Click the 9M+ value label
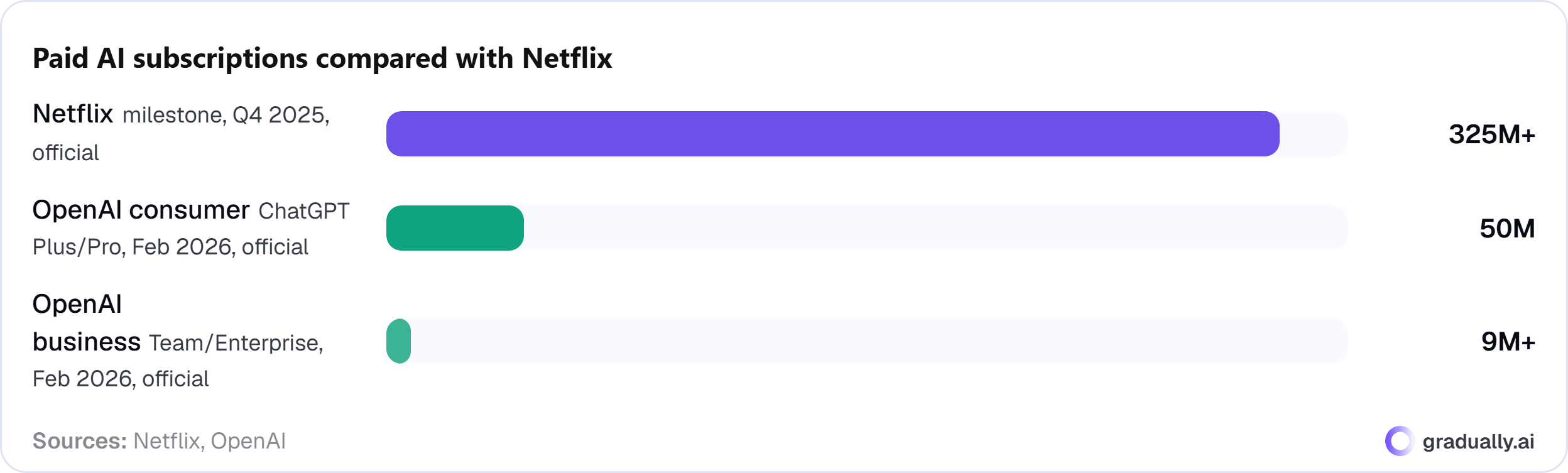The height and width of the screenshot is (473, 1568). (1508, 342)
